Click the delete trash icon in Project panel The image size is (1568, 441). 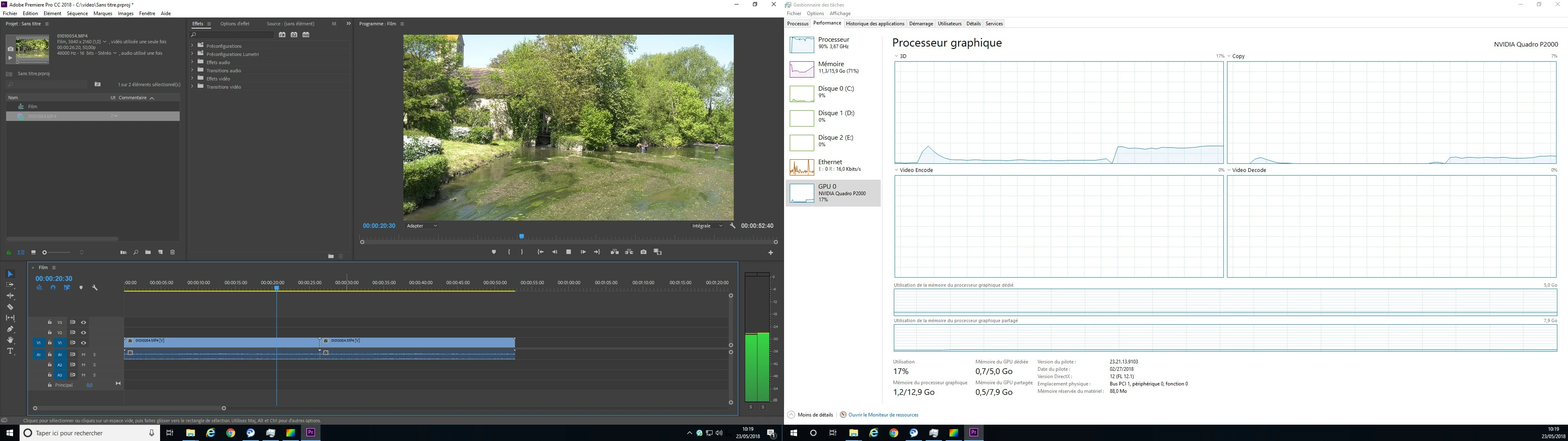tap(172, 252)
